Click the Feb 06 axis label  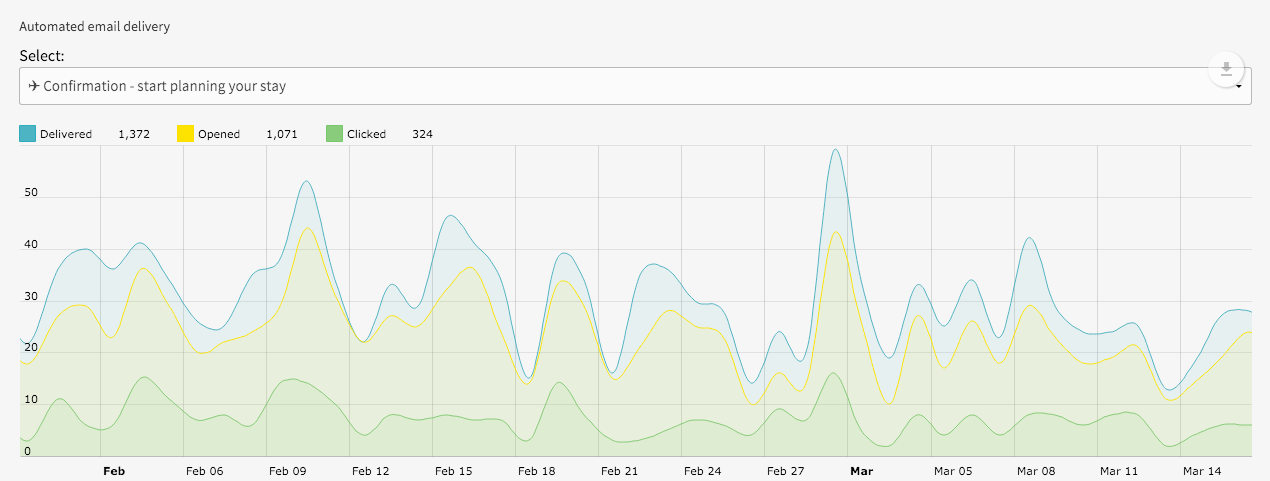pyautogui.click(x=204, y=470)
